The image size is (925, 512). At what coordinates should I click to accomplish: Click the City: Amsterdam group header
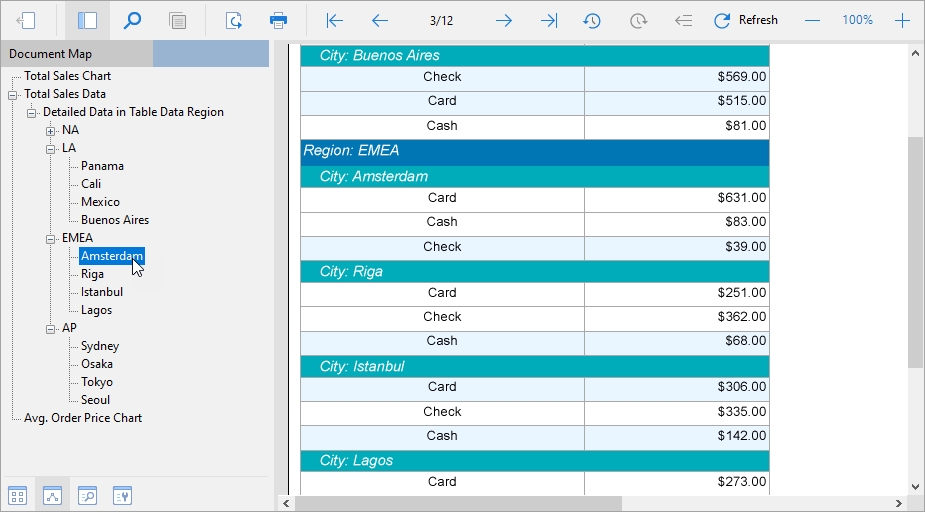[x=535, y=176]
